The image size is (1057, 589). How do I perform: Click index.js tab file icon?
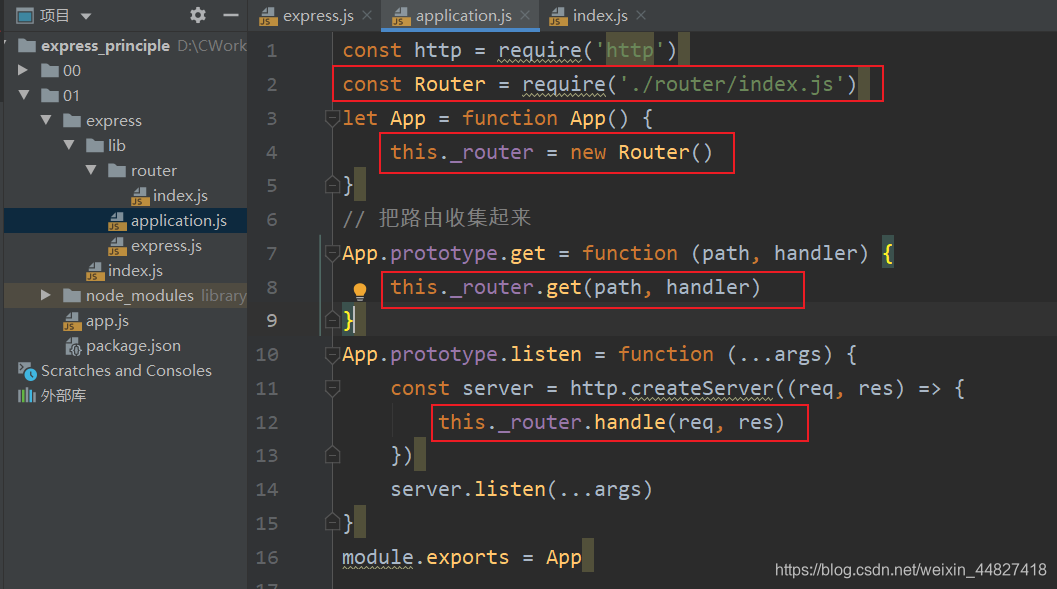(x=558, y=16)
